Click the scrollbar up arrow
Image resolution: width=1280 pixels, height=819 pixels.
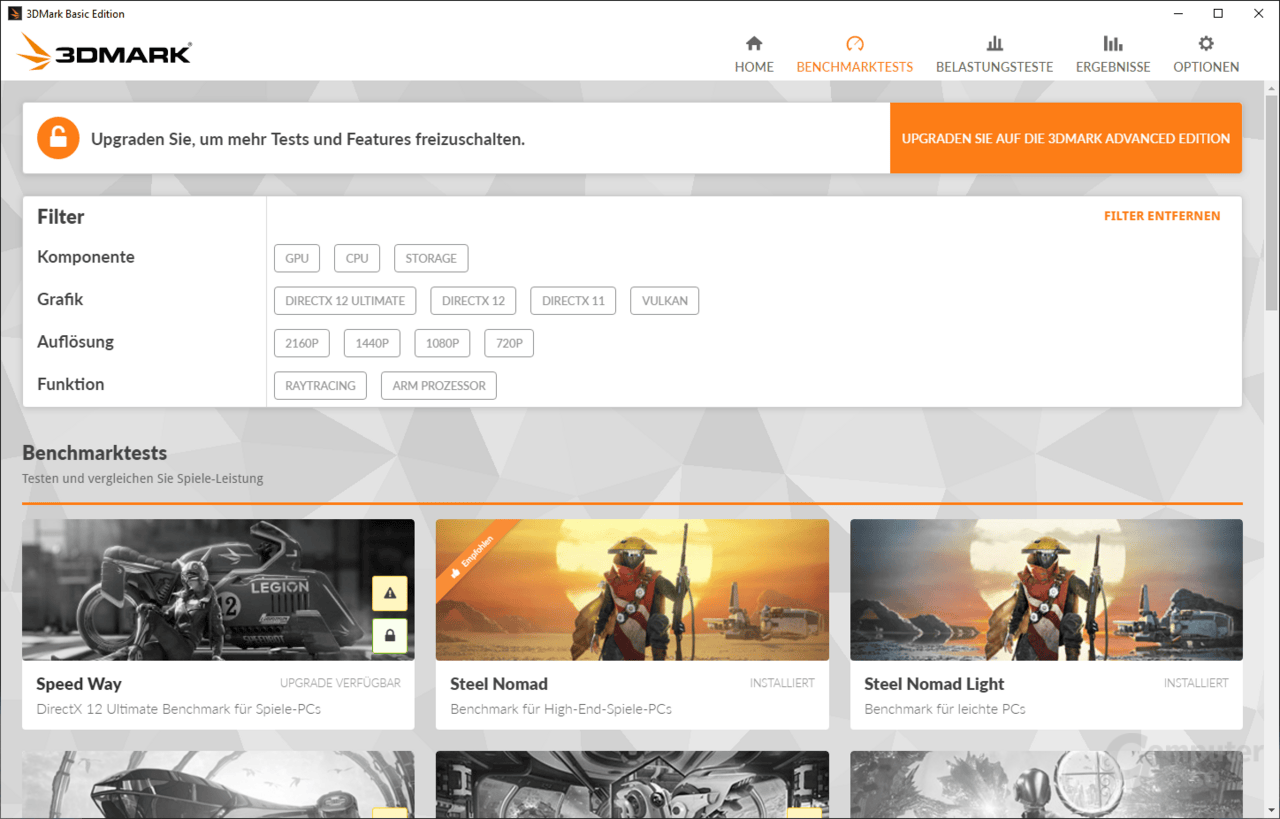tap(1271, 88)
